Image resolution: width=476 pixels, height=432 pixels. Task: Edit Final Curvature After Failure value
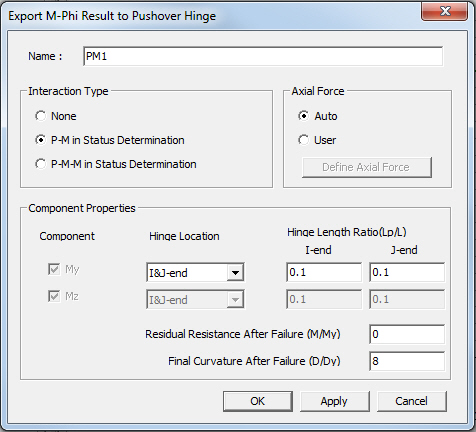(x=407, y=361)
